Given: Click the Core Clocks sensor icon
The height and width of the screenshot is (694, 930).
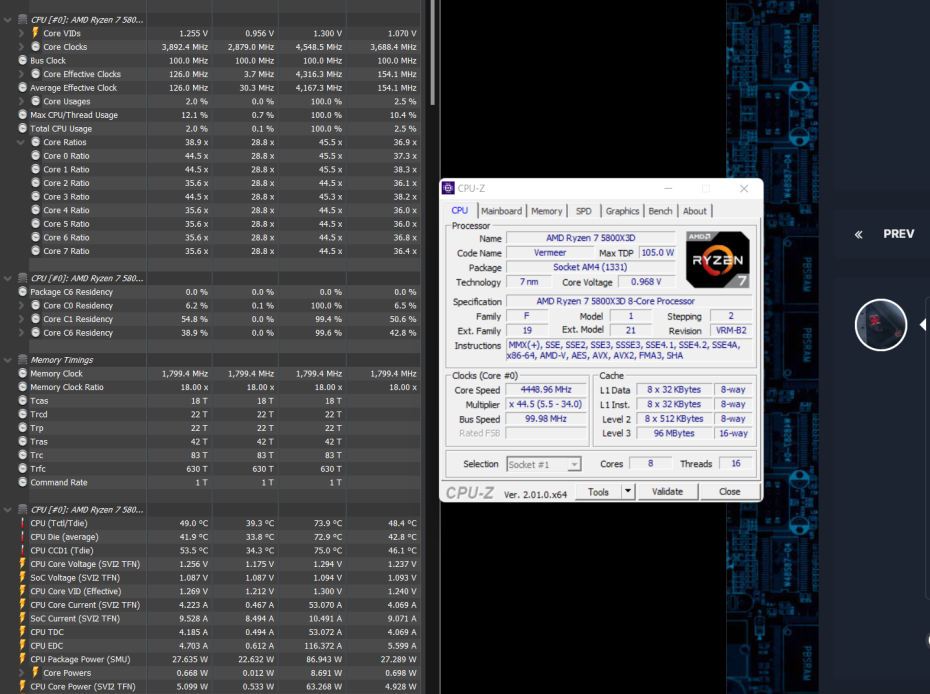Looking at the screenshot, I should [x=36, y=46].
